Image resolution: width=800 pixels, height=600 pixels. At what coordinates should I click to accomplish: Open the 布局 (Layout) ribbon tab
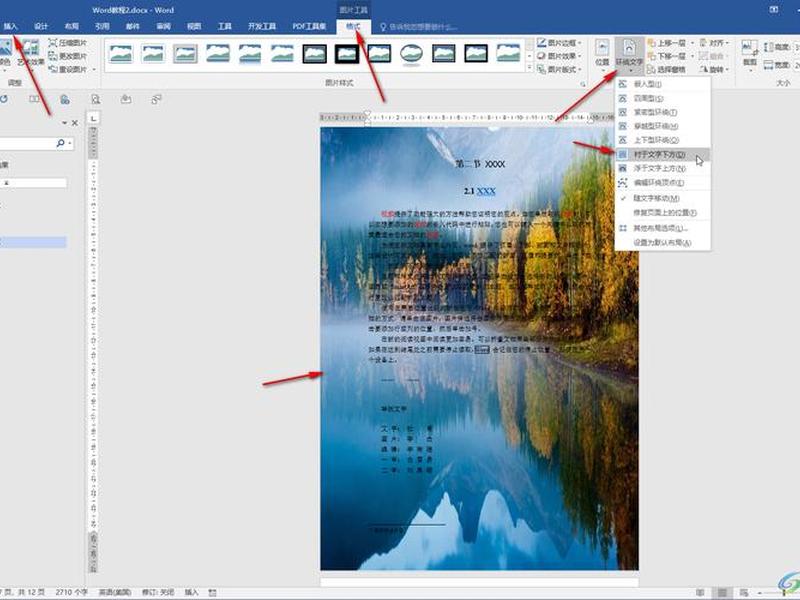tap(72, 27)
